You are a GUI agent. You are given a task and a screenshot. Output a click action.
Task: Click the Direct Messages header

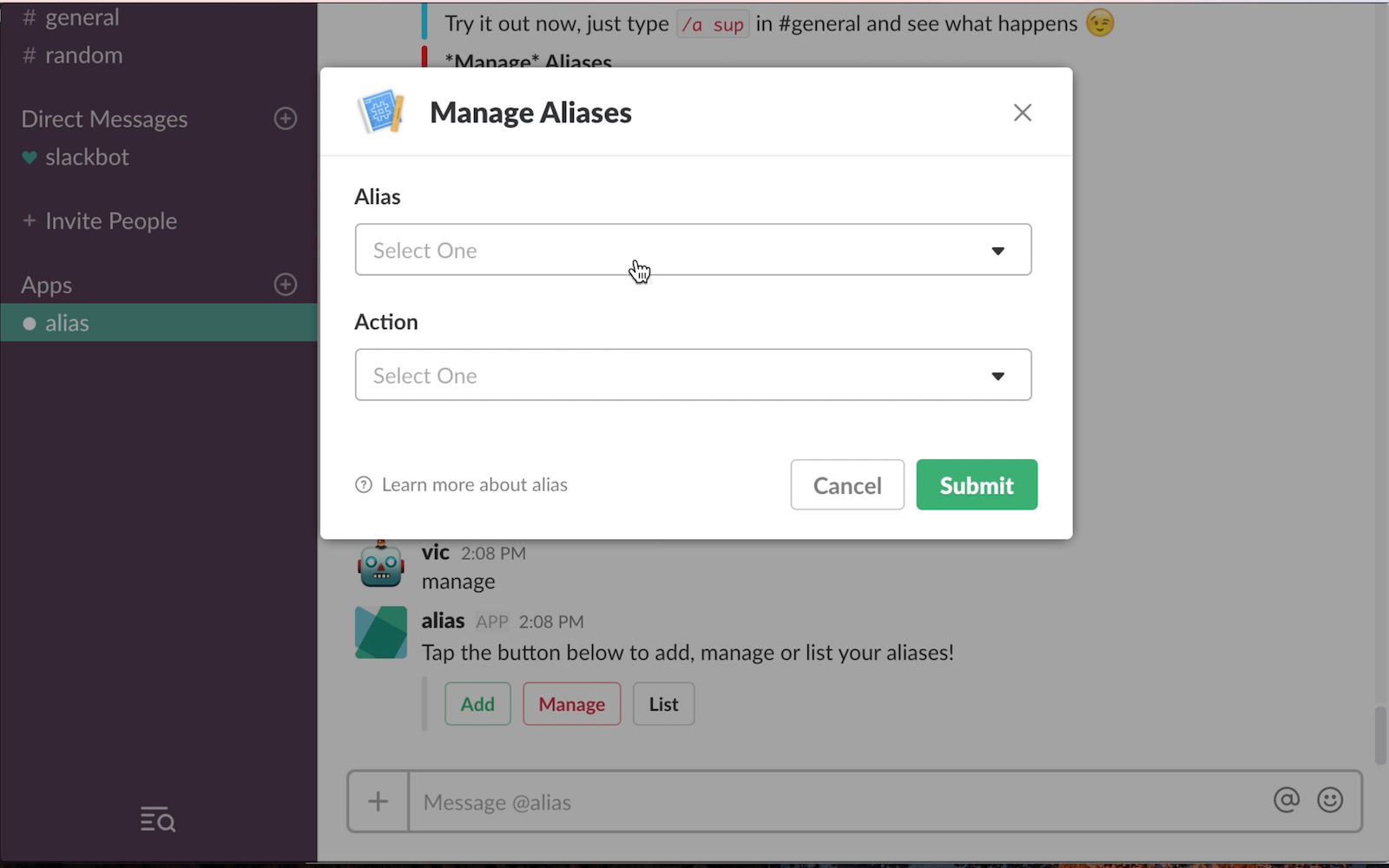tap(104, 119)
